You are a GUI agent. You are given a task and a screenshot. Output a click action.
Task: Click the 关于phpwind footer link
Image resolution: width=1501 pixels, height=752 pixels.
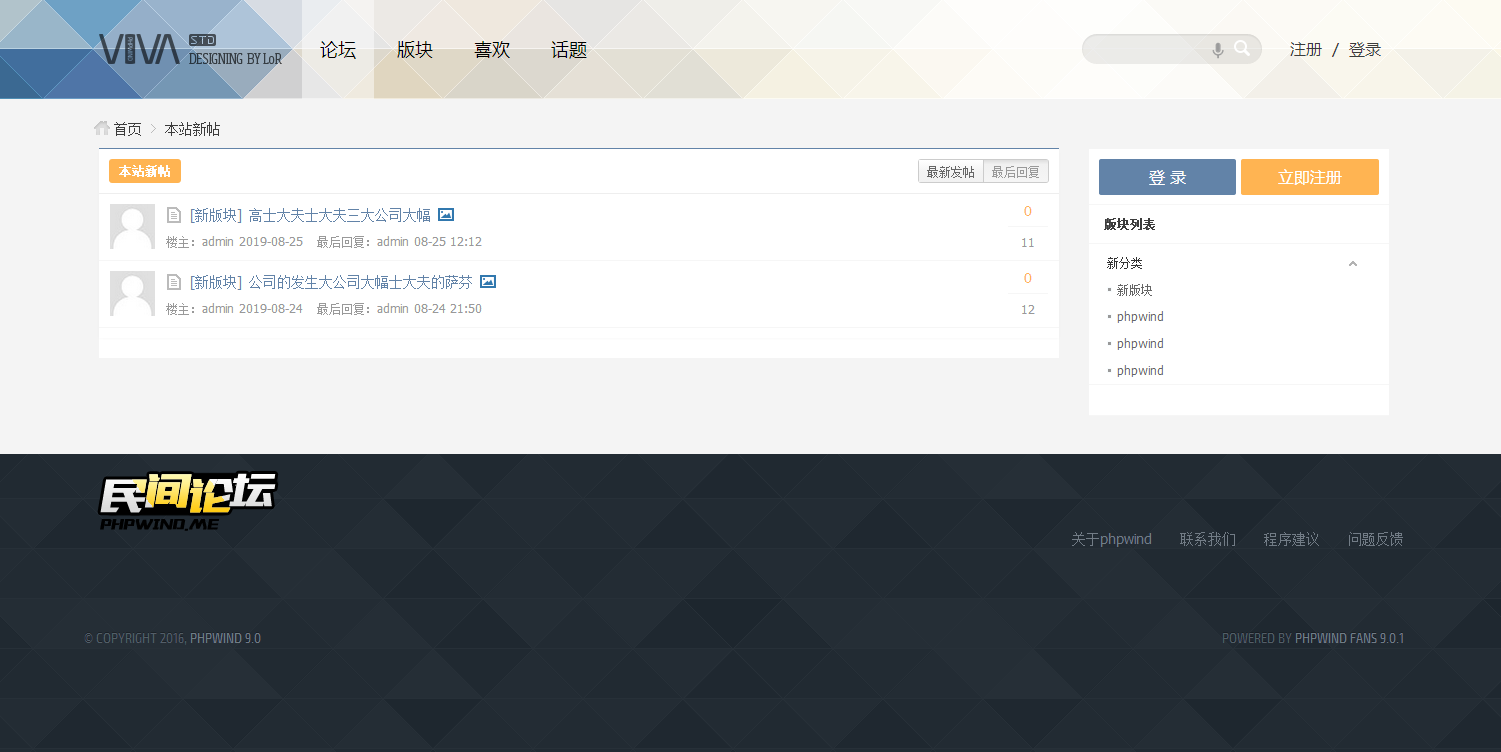(x=1111, y=539)
